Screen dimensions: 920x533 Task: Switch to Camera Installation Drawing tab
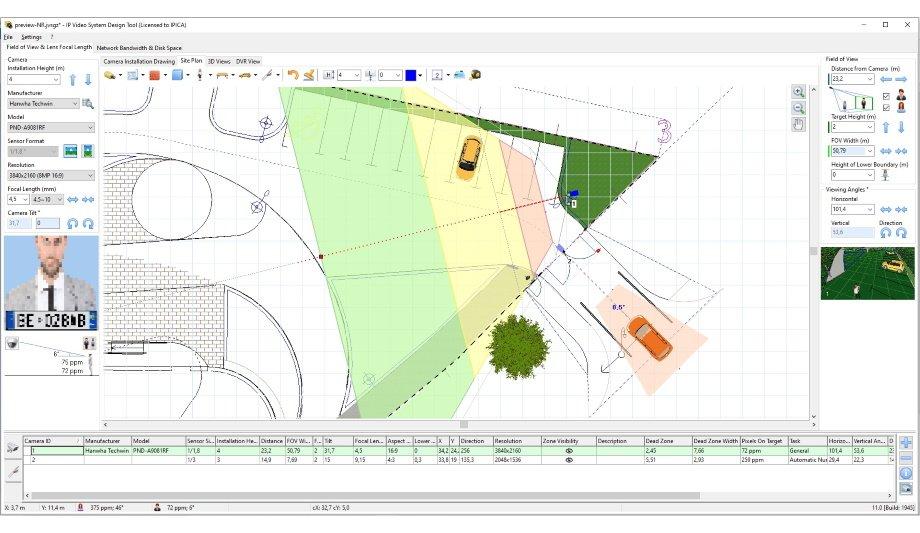pos(139,61)
